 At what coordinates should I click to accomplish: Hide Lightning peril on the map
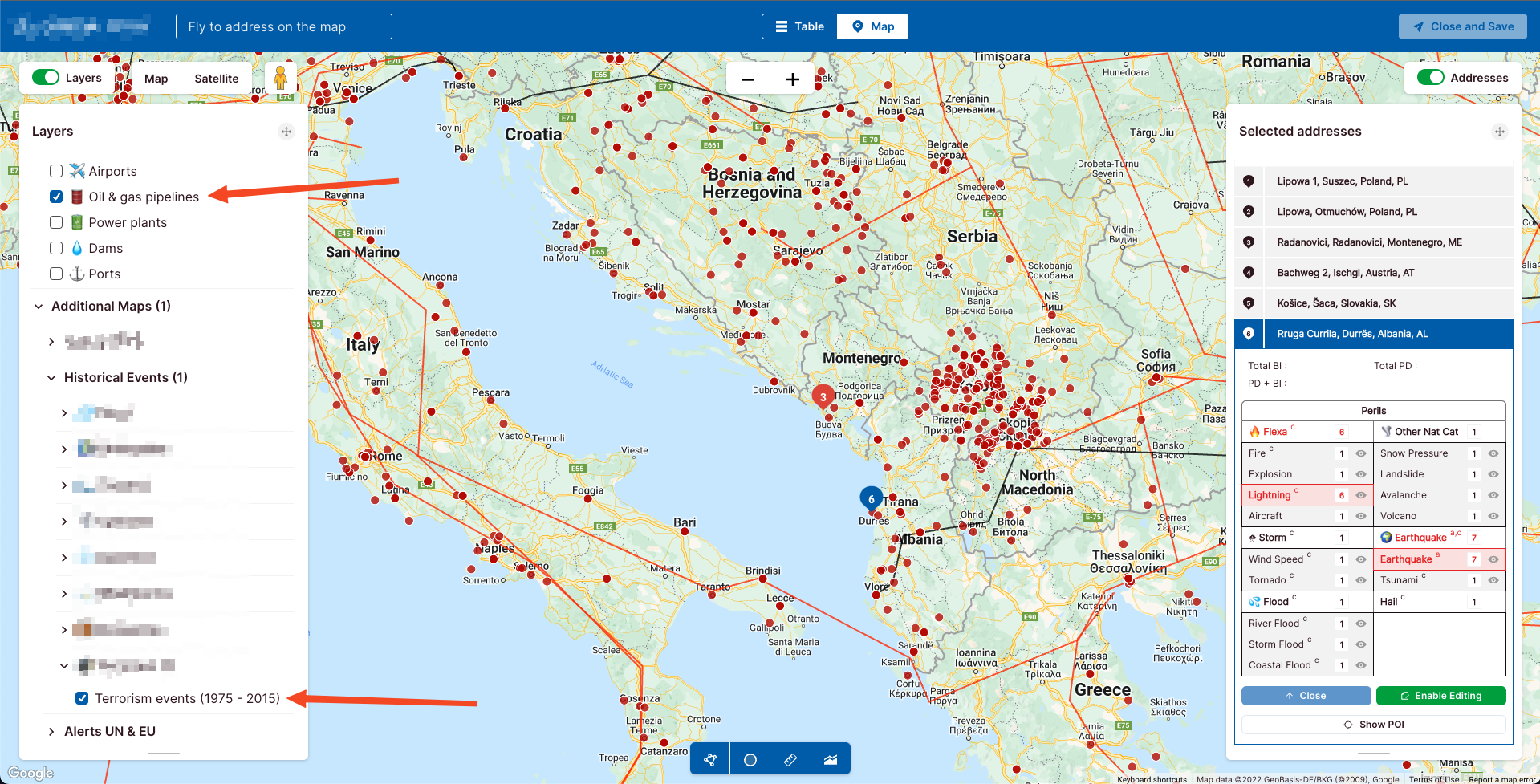[x=1359, y=495]
